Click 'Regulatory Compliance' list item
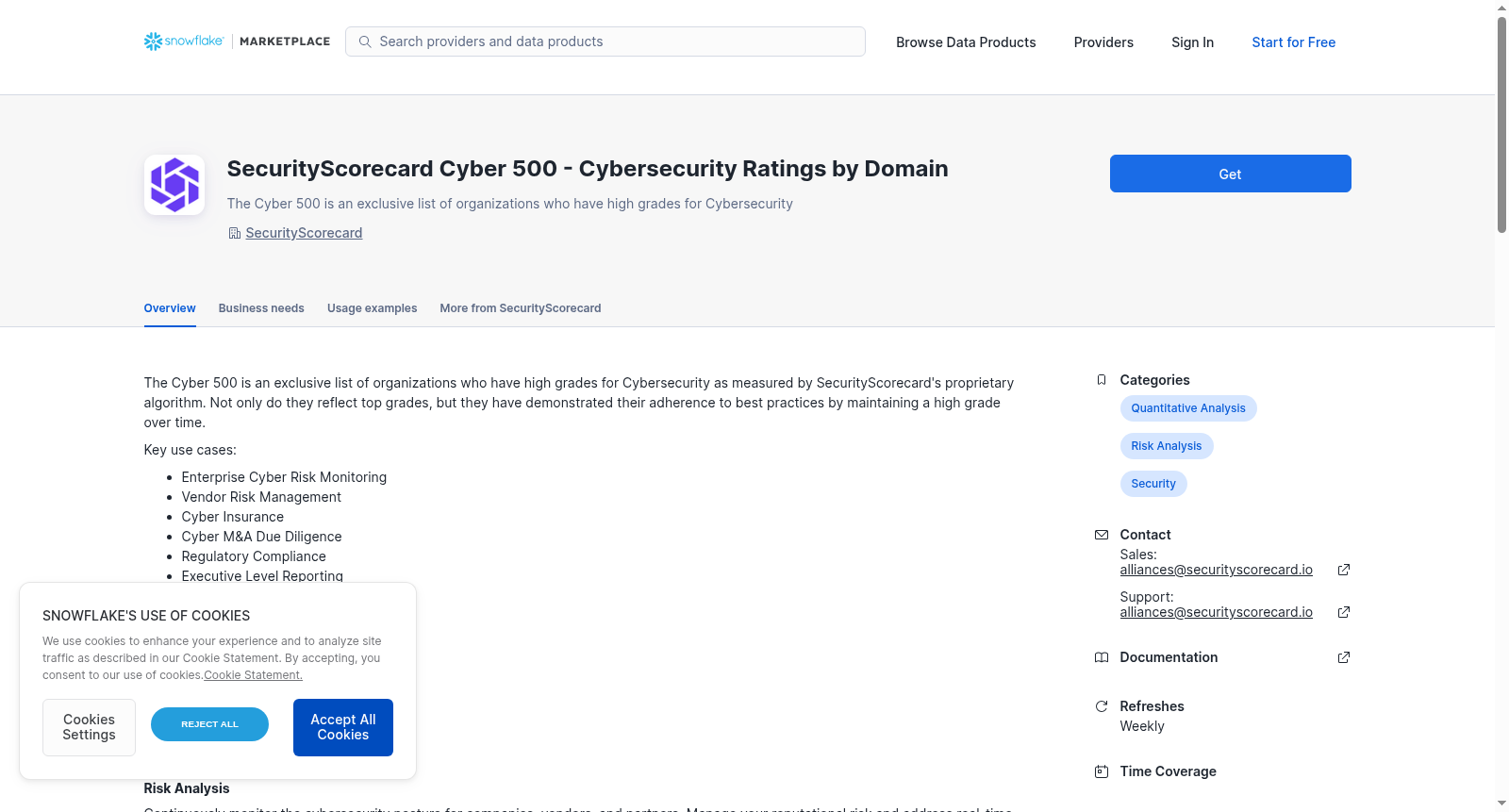Image resolution: width=1509 pixels, height=812 pixels. 254,556
